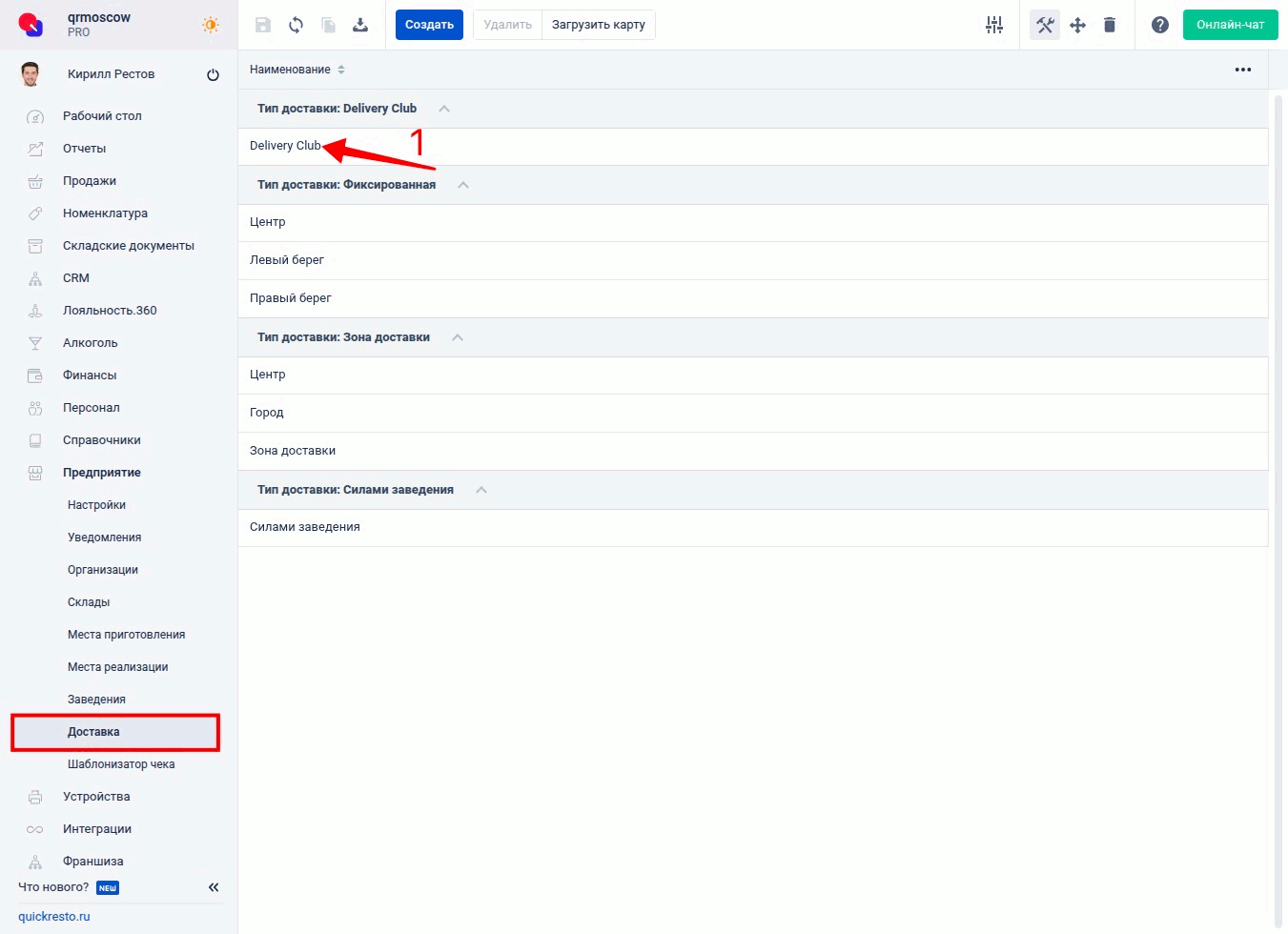Image resolution: width=1288 pixels, height=934 pixels.
Task: Open the Интеграции menu item
Action: pyautogui.click(x=97, y=829)
